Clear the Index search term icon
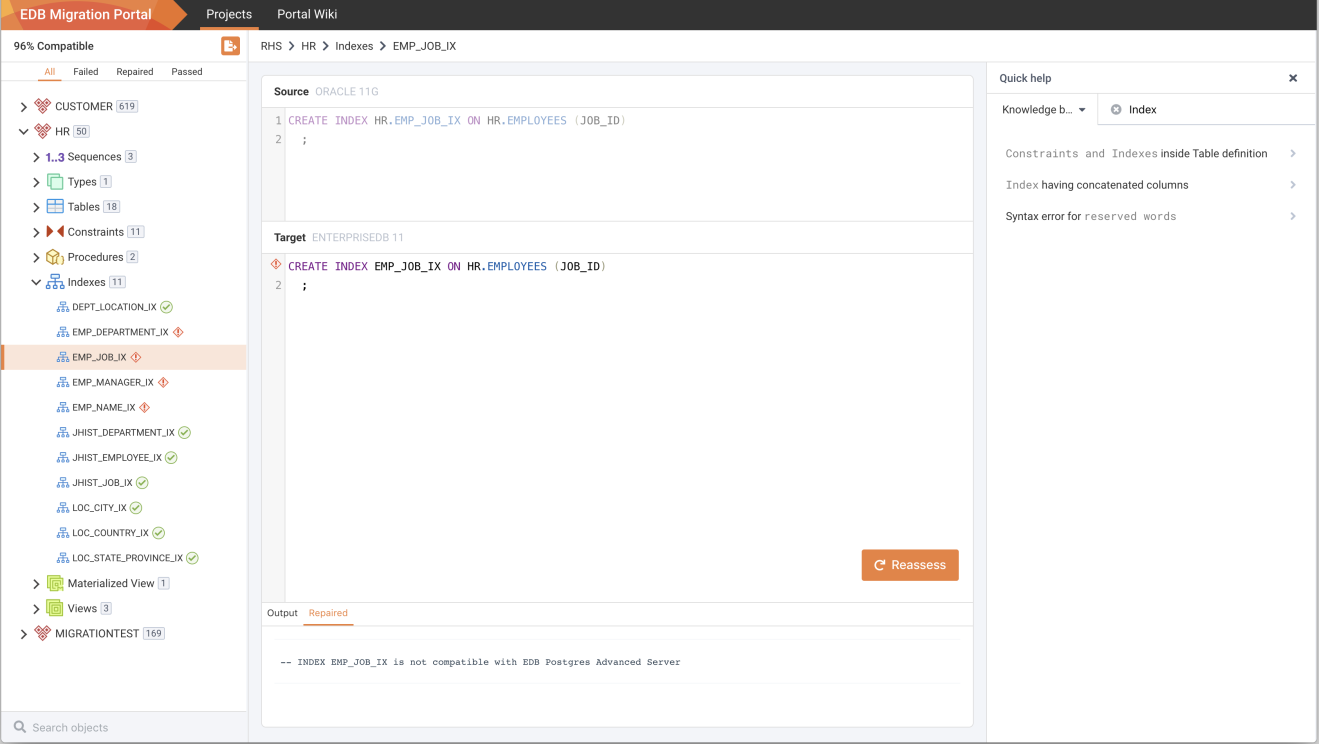 point(1116,110)
